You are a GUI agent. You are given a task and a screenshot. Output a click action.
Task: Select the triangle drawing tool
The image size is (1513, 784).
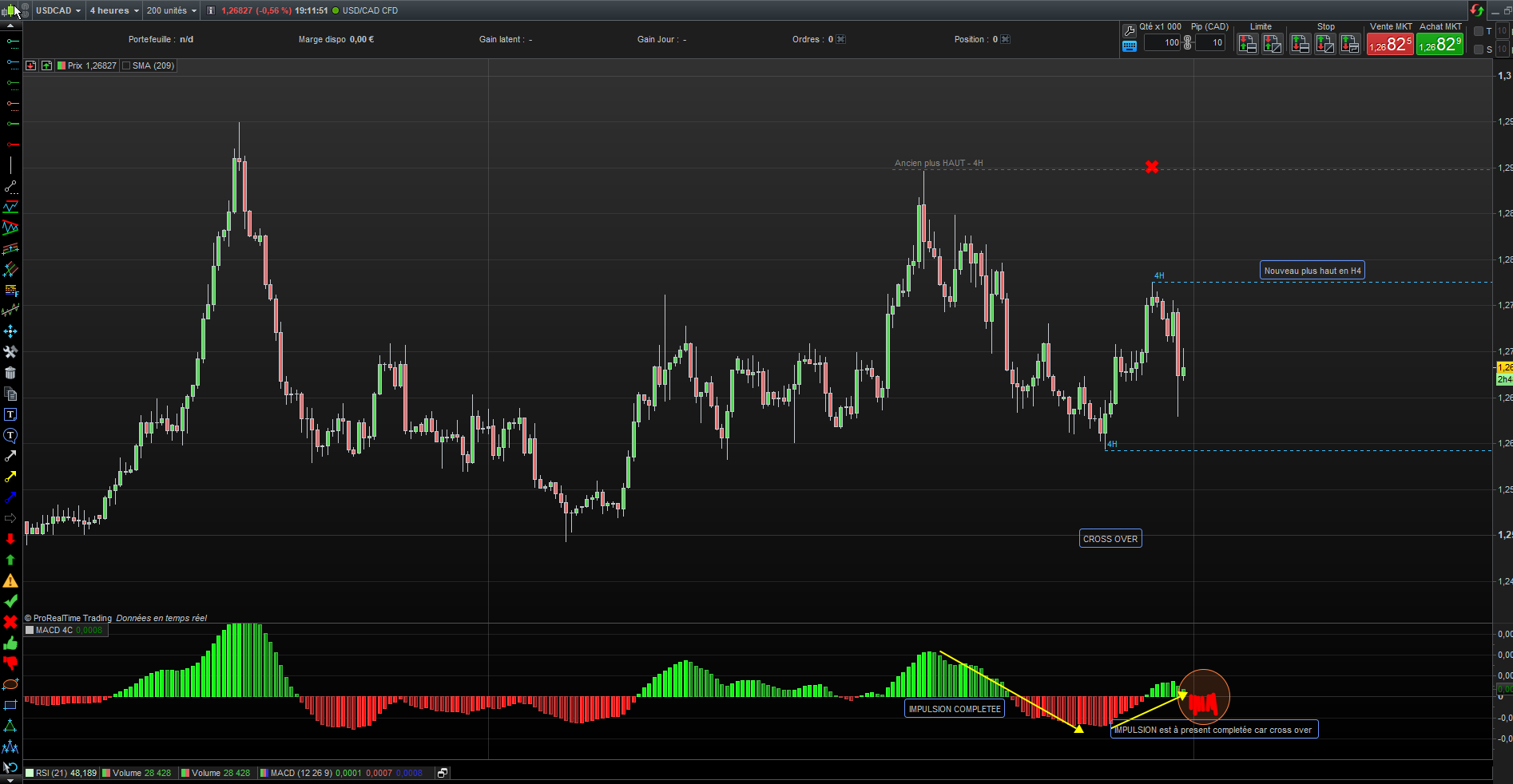[10, 726]
